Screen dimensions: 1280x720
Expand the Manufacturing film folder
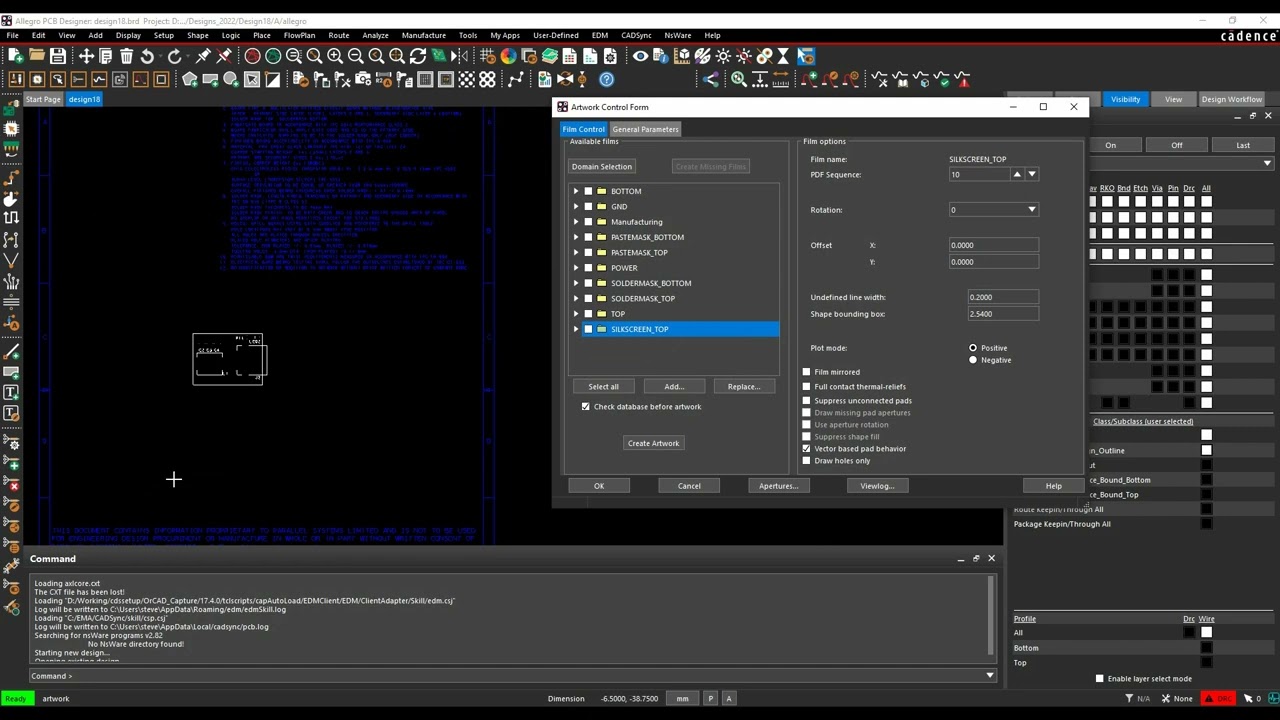click(576, 222)
